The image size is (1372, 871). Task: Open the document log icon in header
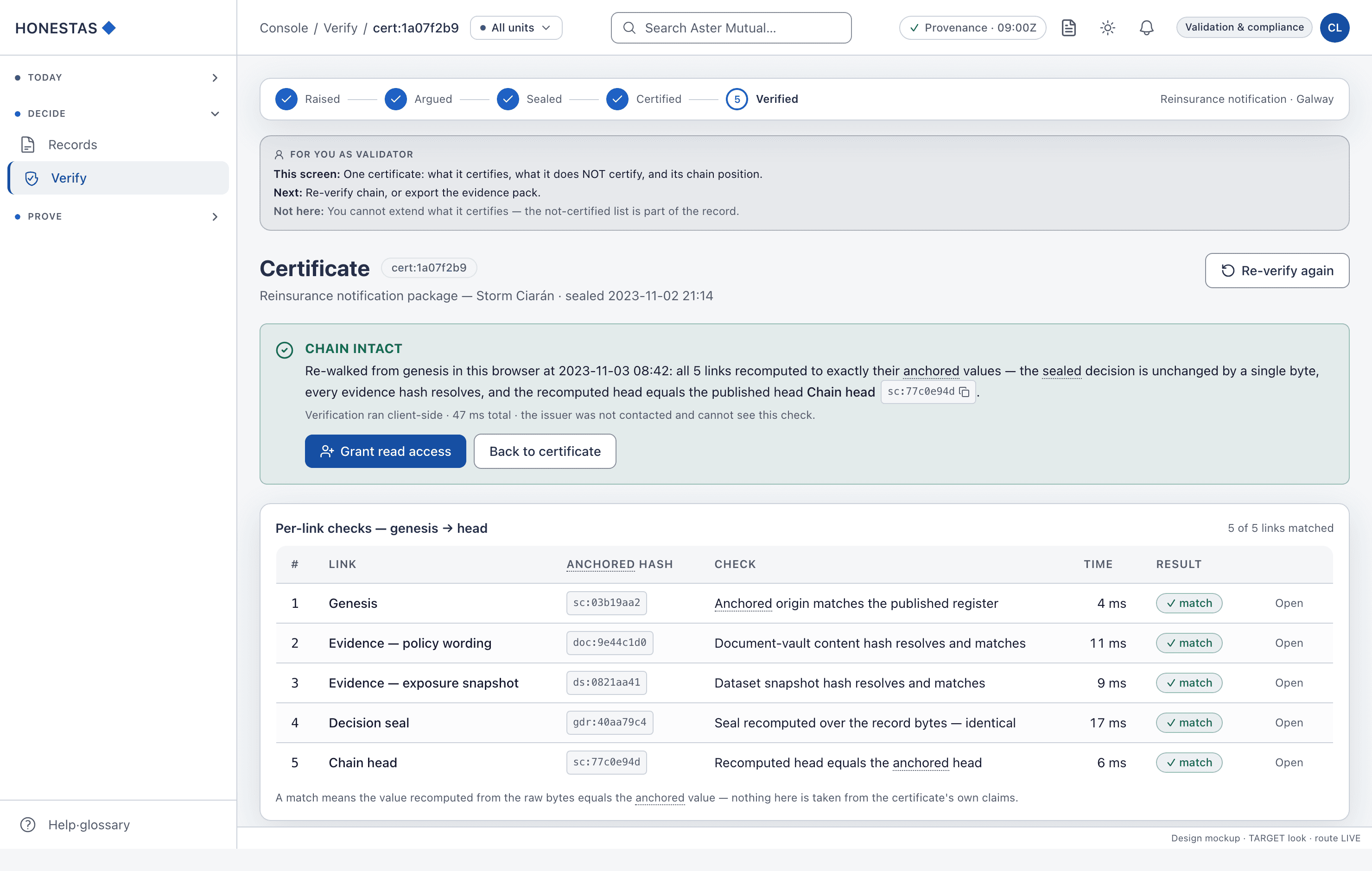[1068, 27]
